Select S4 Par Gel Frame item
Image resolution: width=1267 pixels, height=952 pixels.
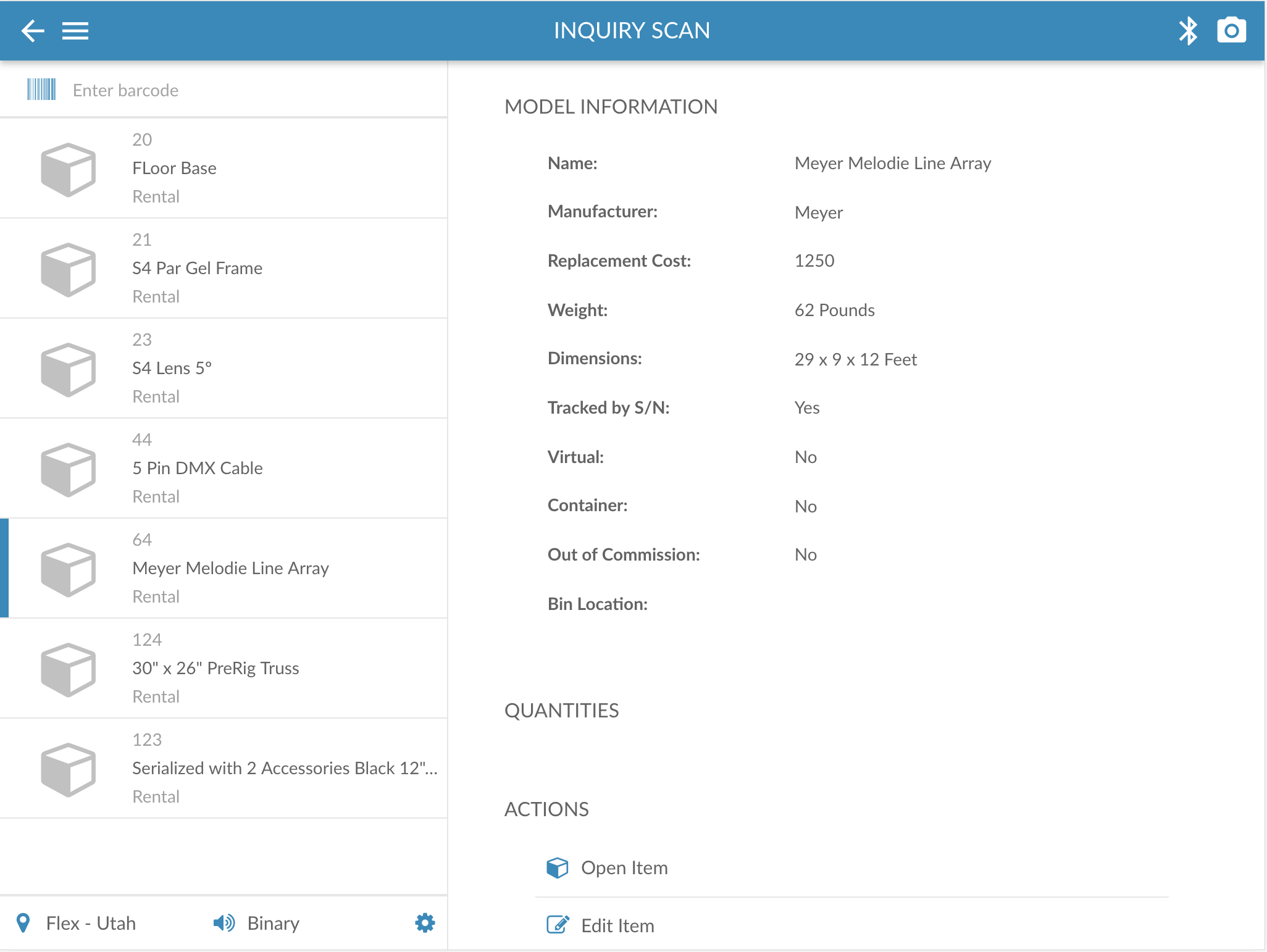click(x=224, y=268)
